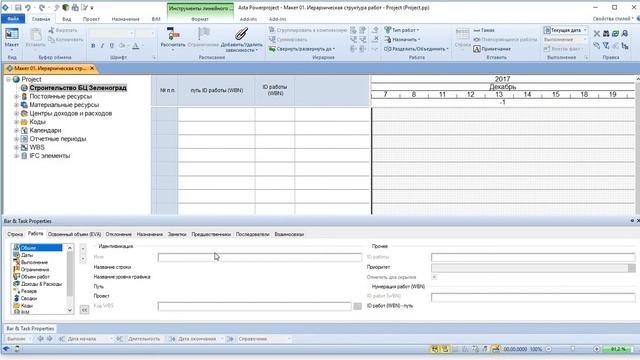Click the ID работы input field
The width and height of the screenshot is (640, 360).
[533, 257]
